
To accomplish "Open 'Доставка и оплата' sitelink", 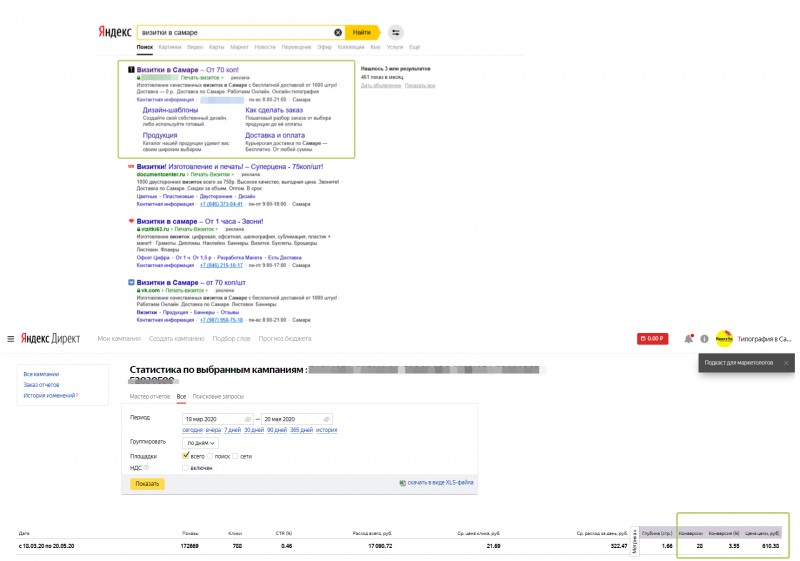I will [275, 136].
